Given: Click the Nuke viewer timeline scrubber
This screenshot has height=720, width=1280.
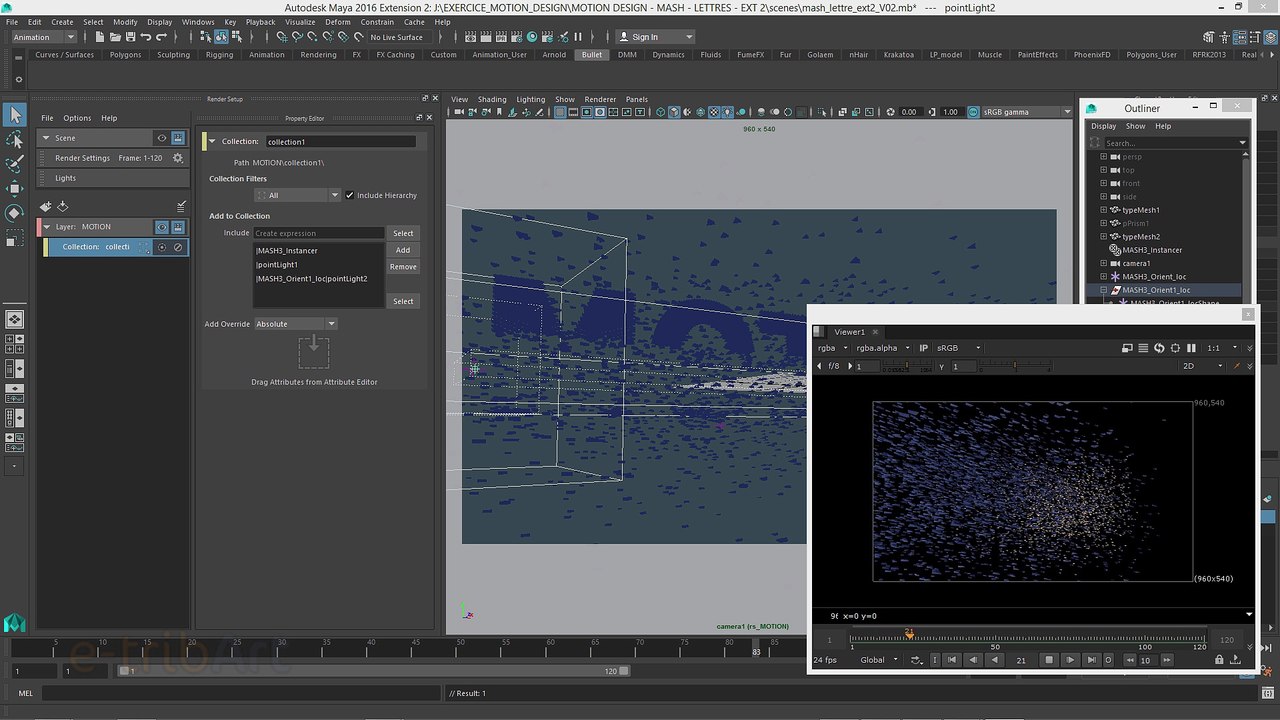Looking at the screenshot, I should [909, 634].
